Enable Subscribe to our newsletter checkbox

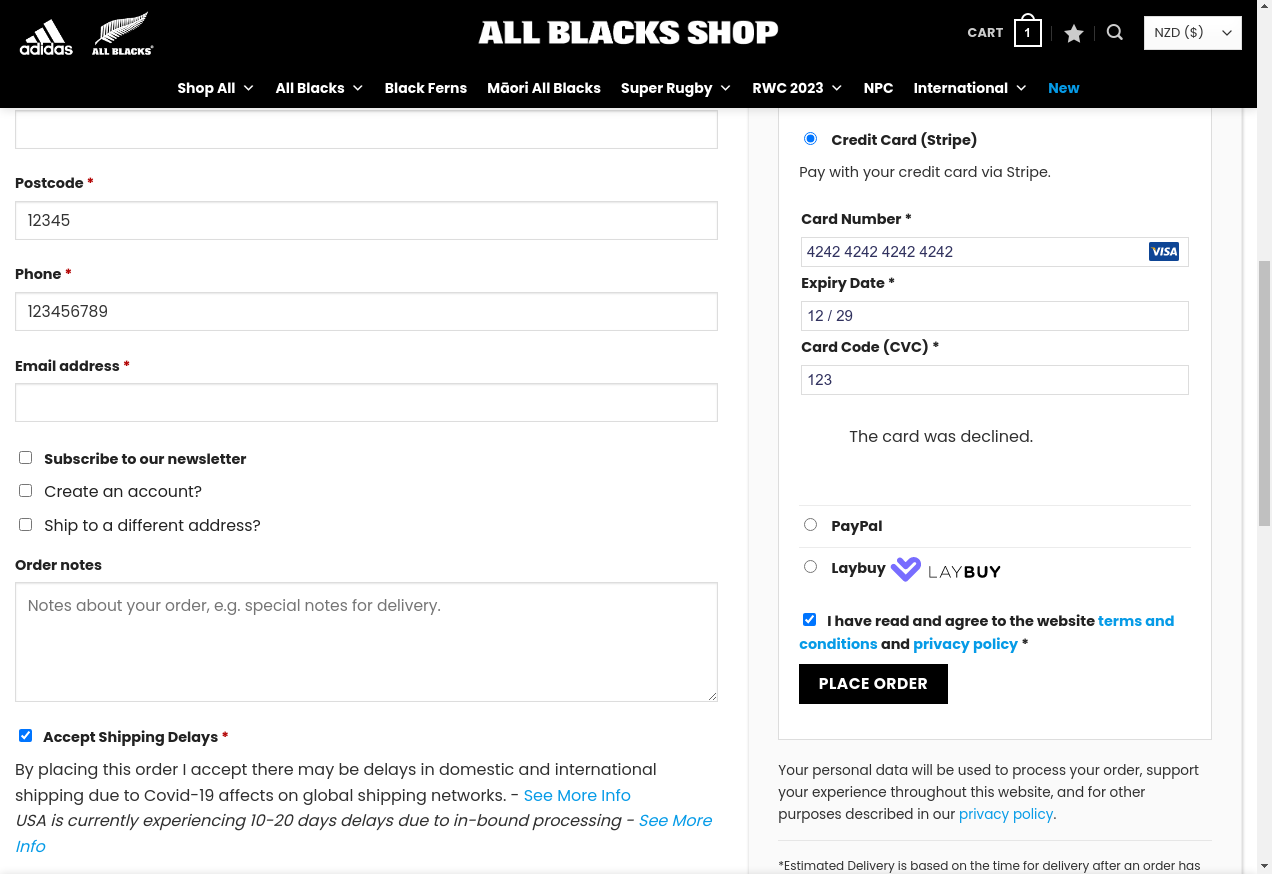click(26, 458)
